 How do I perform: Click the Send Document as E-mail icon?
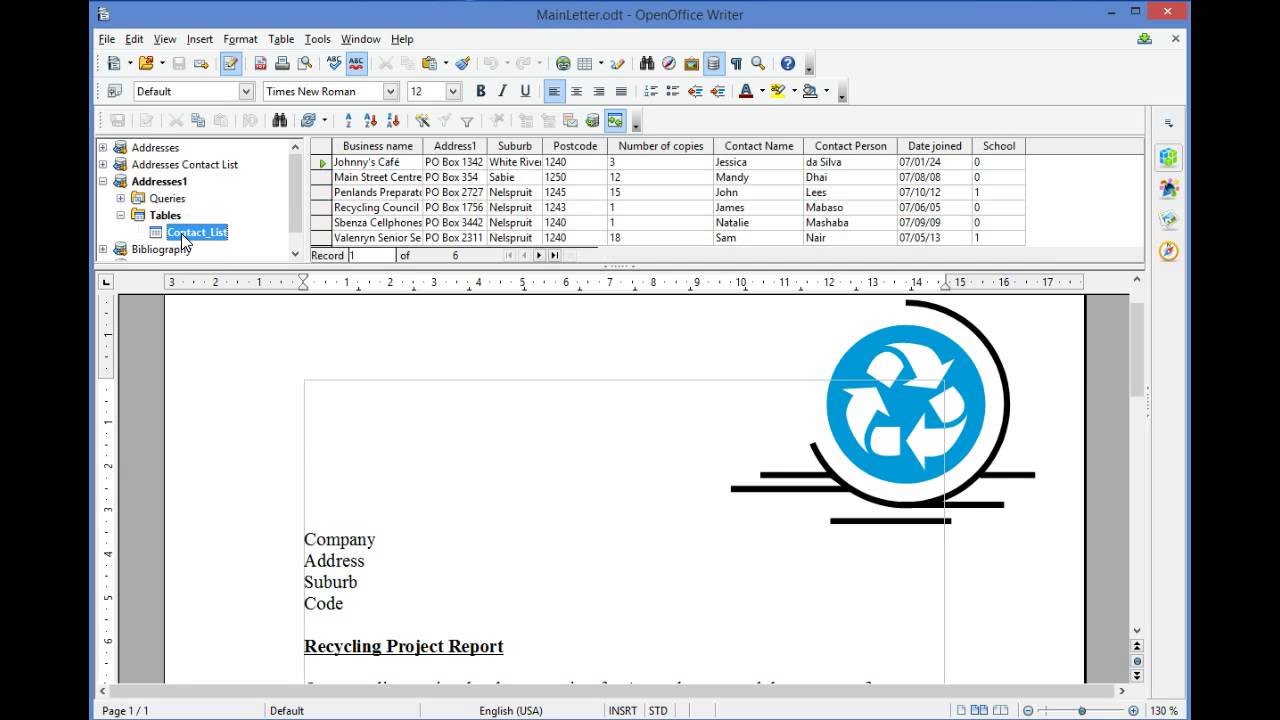click(201, 63)
